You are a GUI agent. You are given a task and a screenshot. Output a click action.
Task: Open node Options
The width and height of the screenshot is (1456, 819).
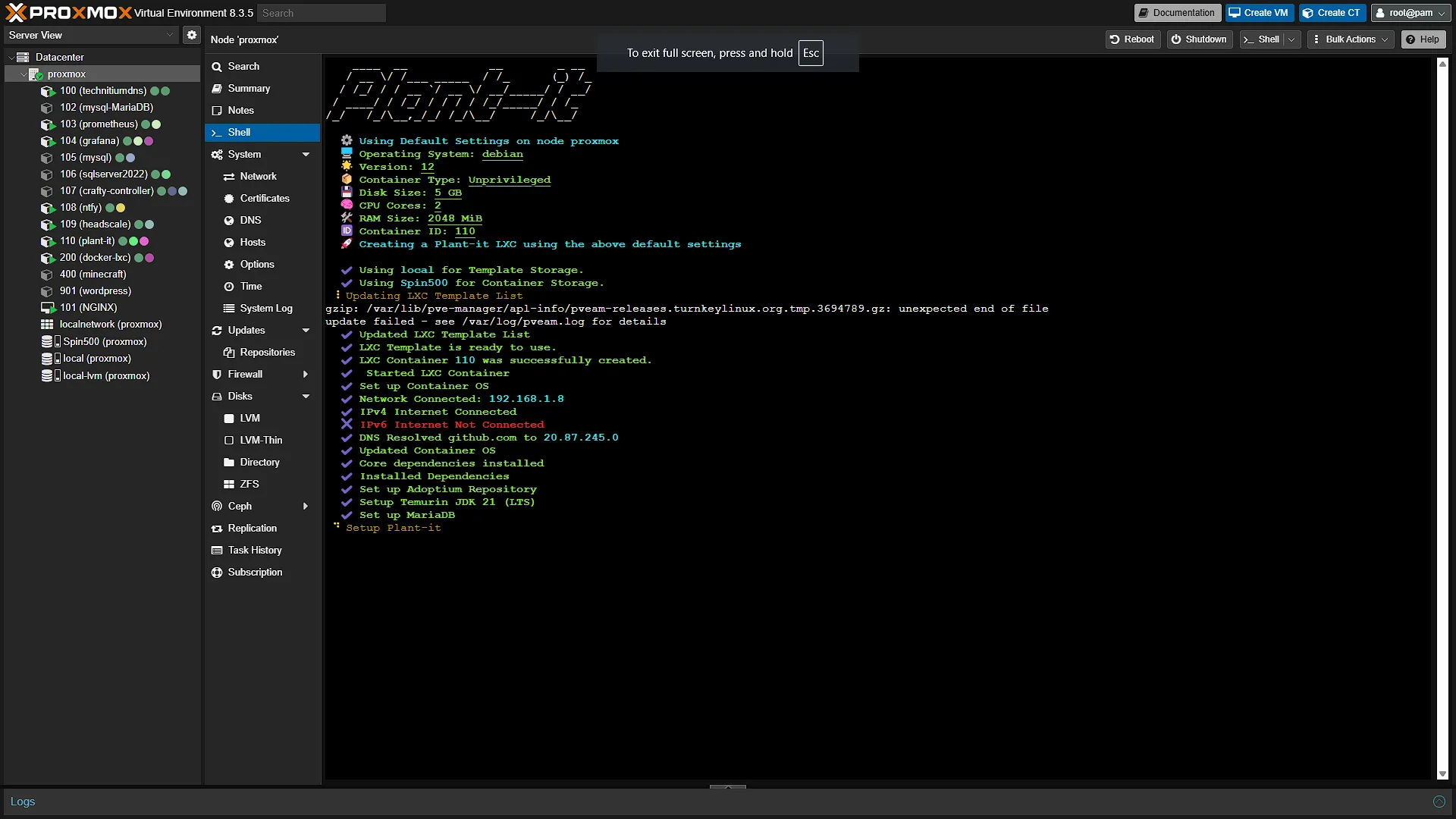pyautogui.click(x=262, y=265)
